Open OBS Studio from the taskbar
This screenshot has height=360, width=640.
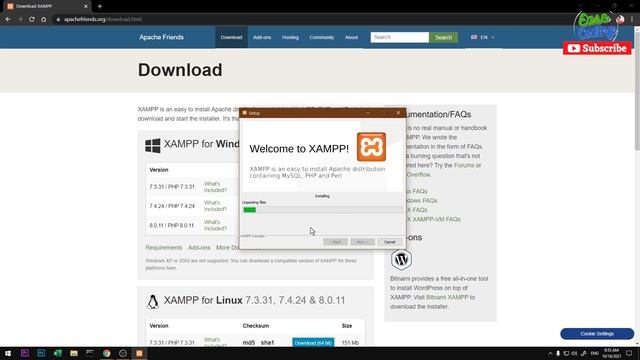click(123, 353)
